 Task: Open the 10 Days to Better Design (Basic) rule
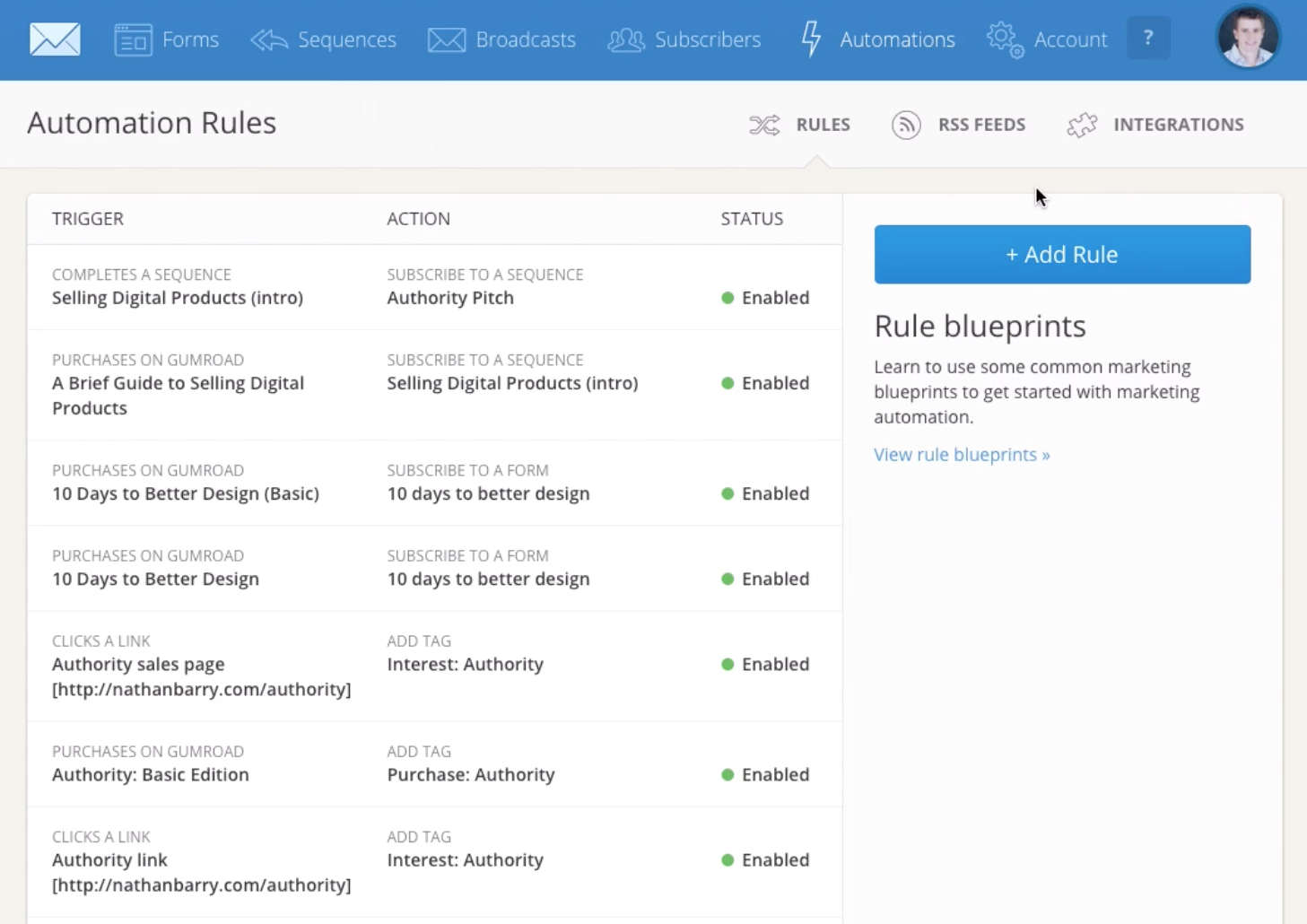click(x=186, y=493)
